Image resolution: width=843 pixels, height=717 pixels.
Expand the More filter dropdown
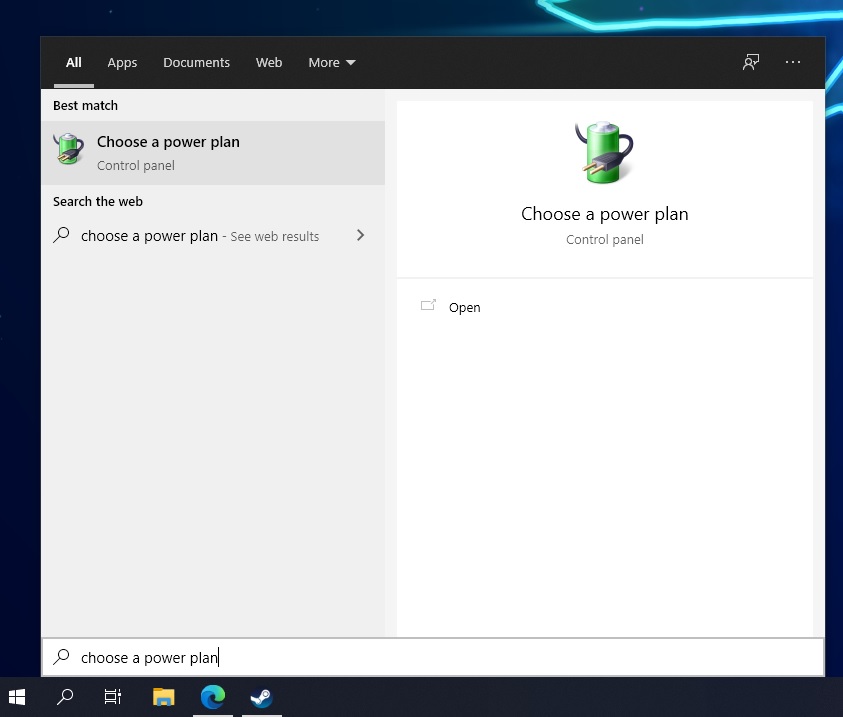tap(332, 63)
